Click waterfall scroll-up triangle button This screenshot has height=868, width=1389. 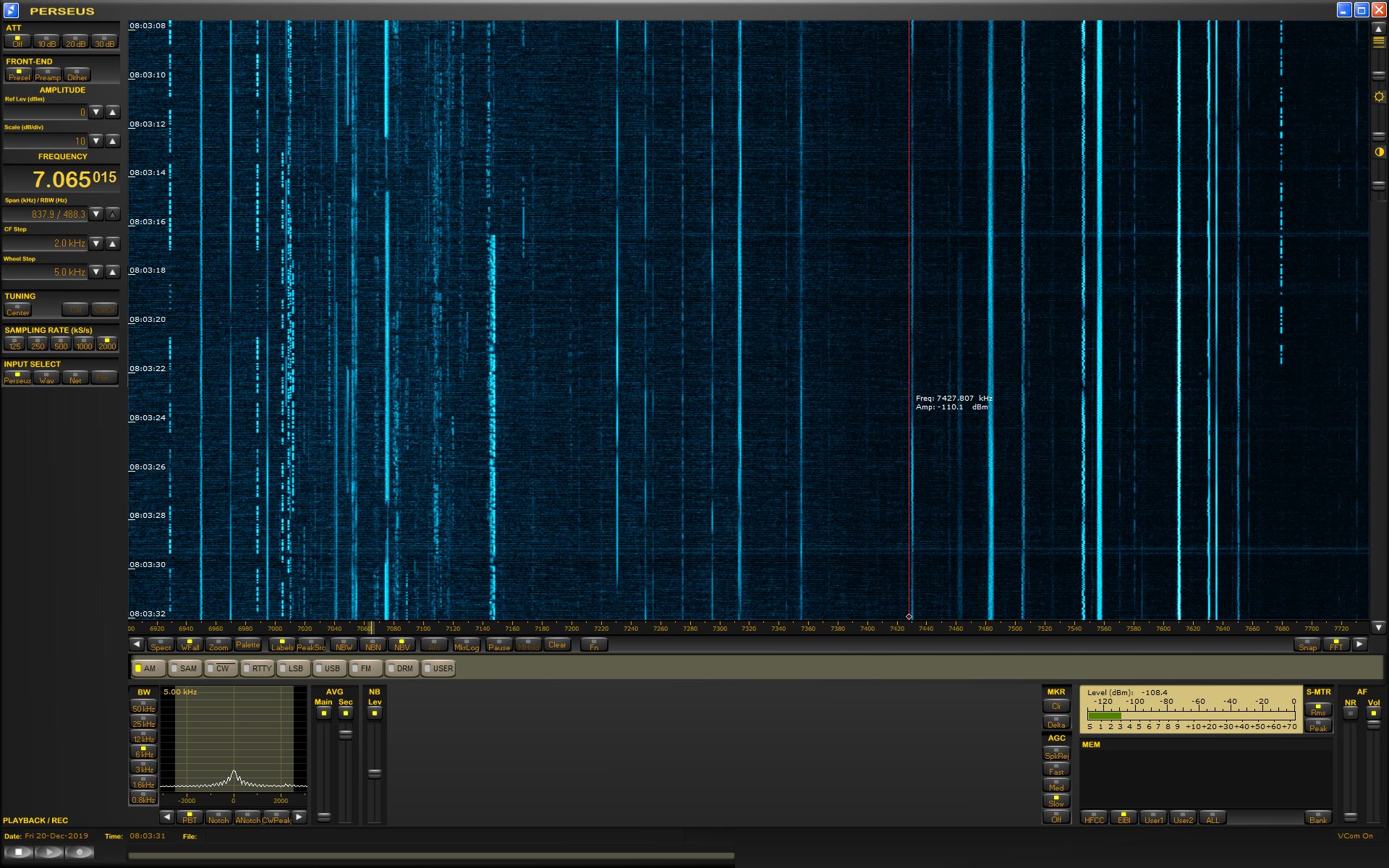(x=1379, y=28)
